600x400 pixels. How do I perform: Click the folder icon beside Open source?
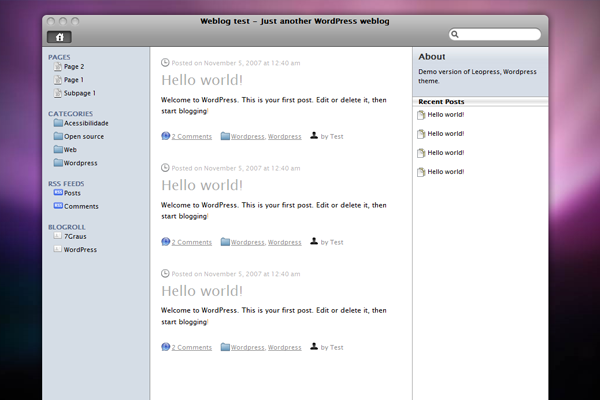coord(58,136)
